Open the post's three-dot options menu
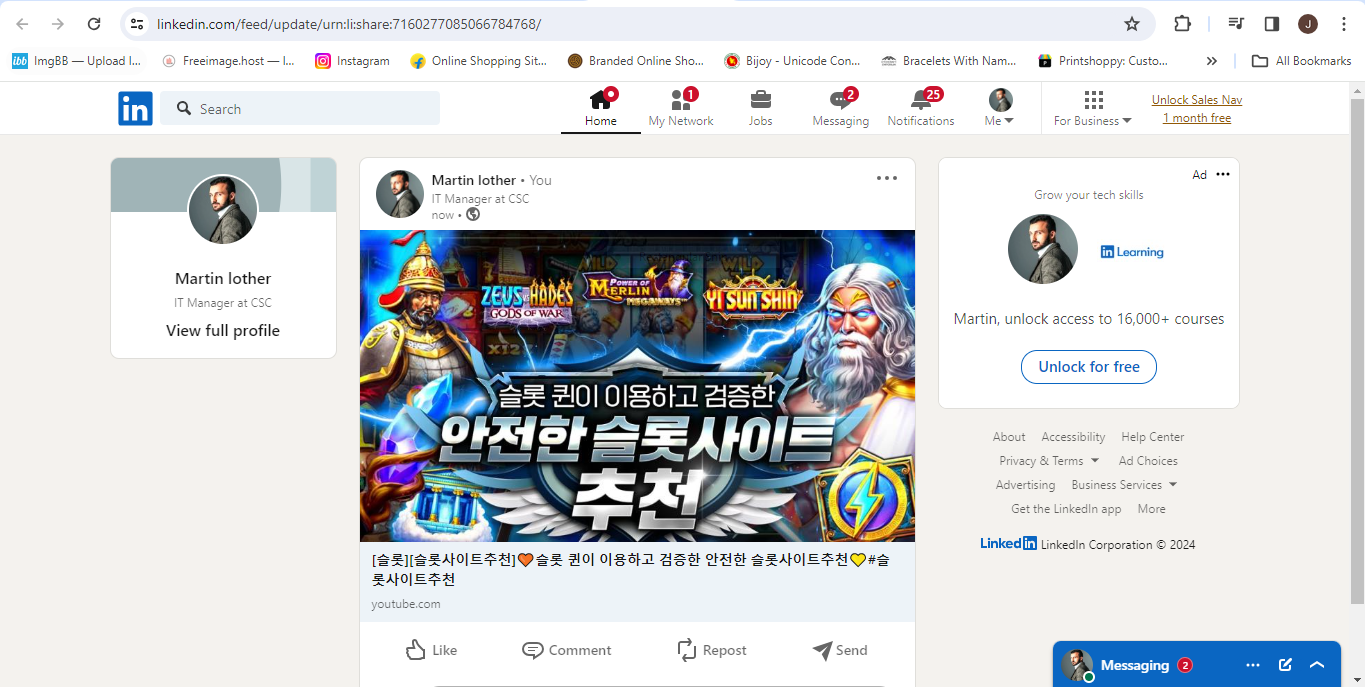 [x=887, y=178]
